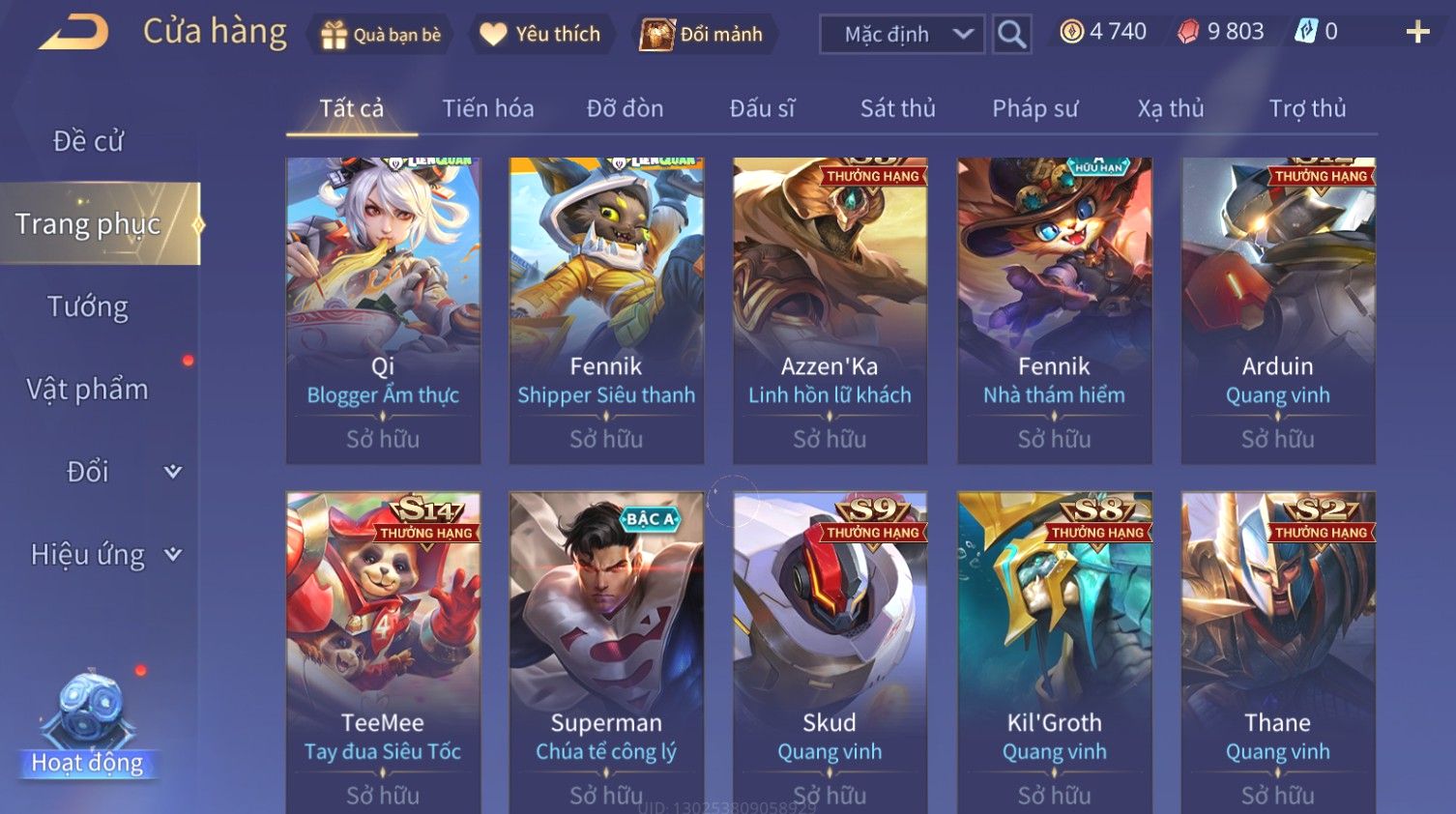Image resolution: width=1456 pixels, height=814 pixels.
Task: Tap the red gem currency icon
Action: tap(1188, 32)
